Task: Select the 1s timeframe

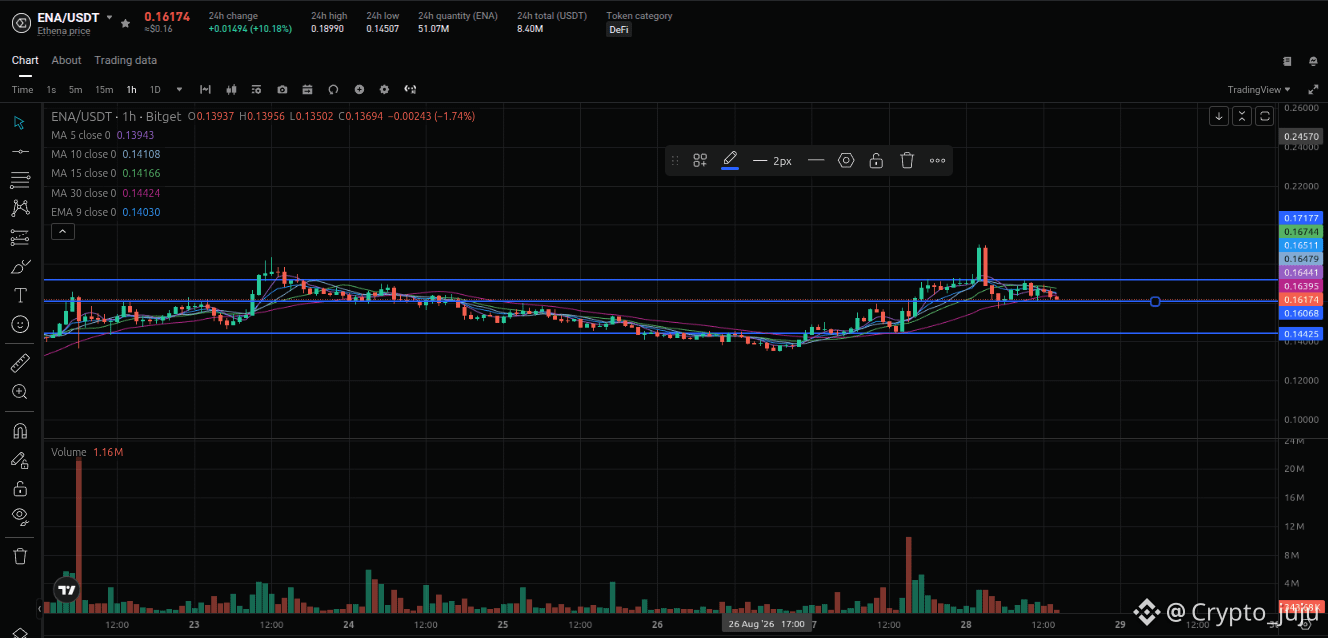Action: tap(51, 89)
